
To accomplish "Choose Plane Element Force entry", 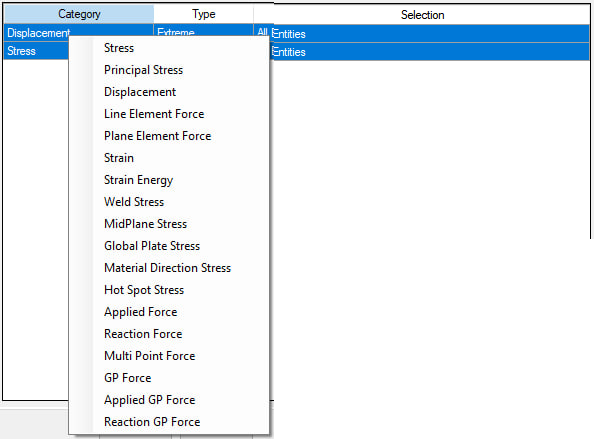I will (169, 136).
